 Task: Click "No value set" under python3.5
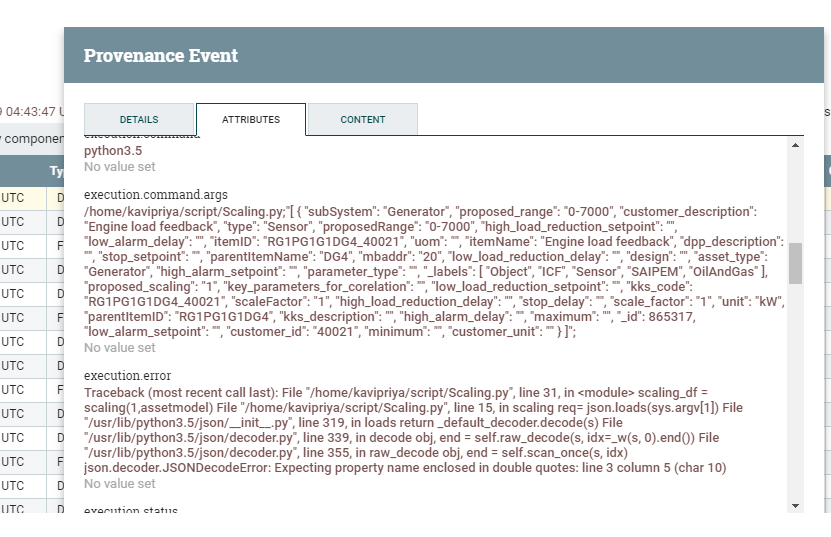click(120, 167)
